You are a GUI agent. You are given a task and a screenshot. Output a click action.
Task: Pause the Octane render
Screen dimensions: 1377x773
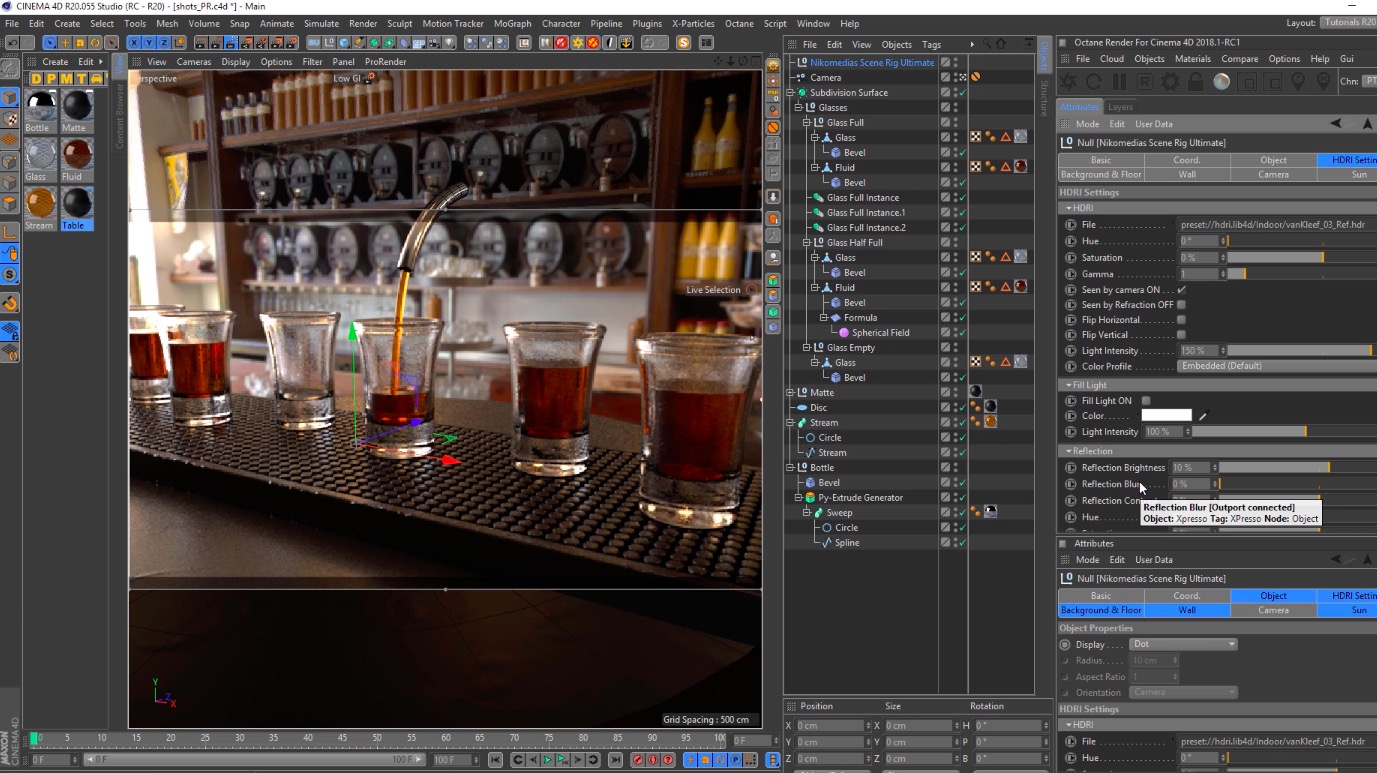click(x=1120, y=82)
